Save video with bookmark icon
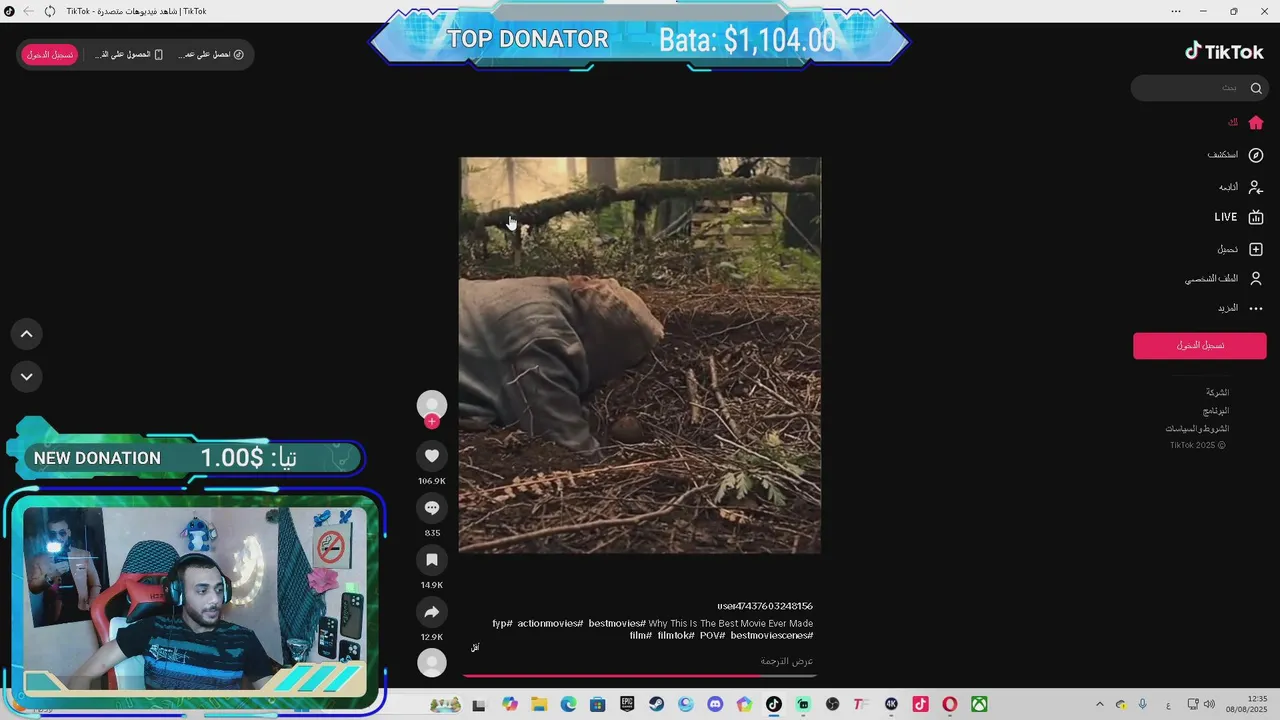This screenshot has width=1280, height=720. coord(432,560)
